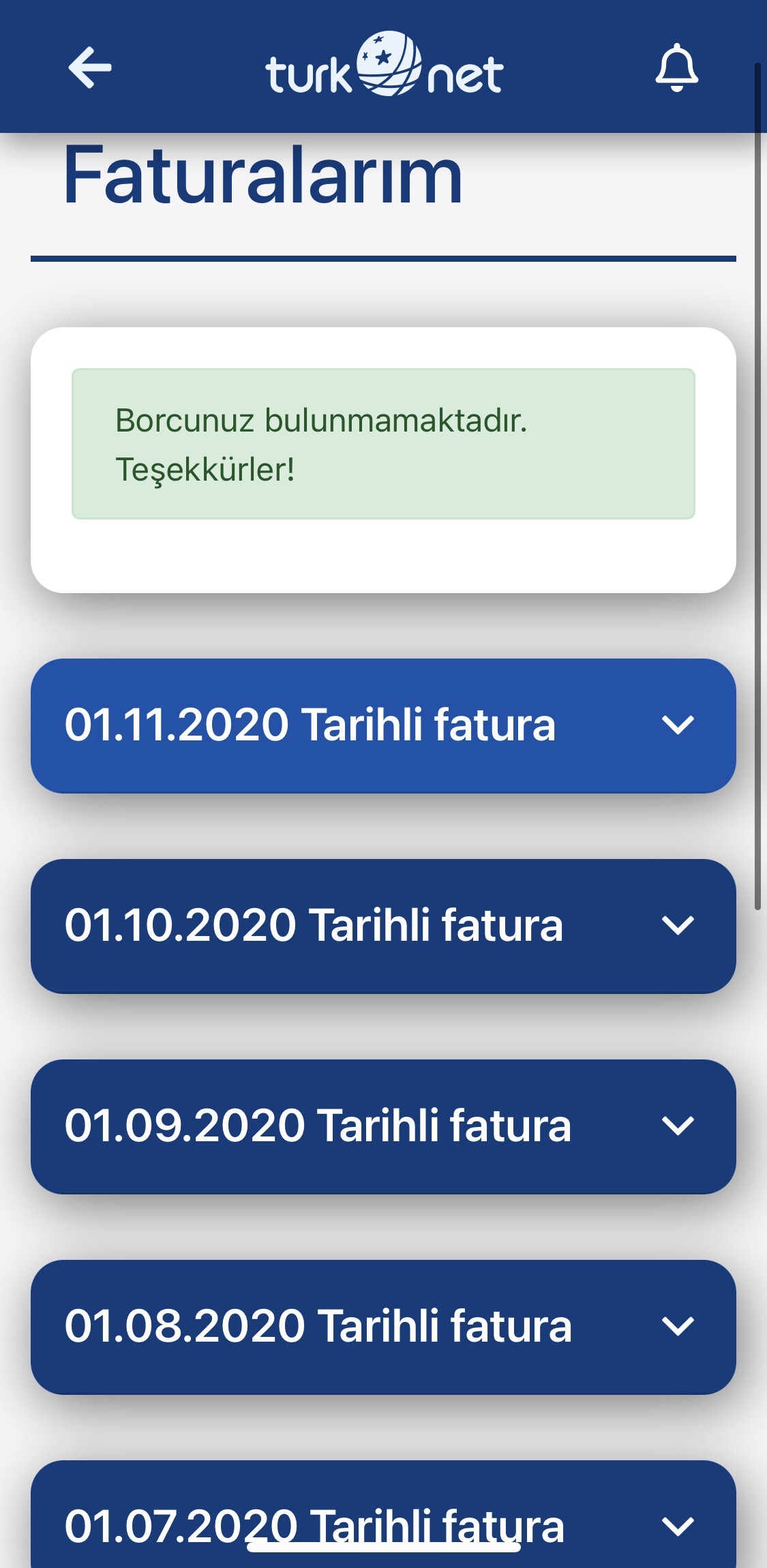Tap the home indicator bar at bottom
The image size is (767, 1568).
click(x=383, y=1547)
